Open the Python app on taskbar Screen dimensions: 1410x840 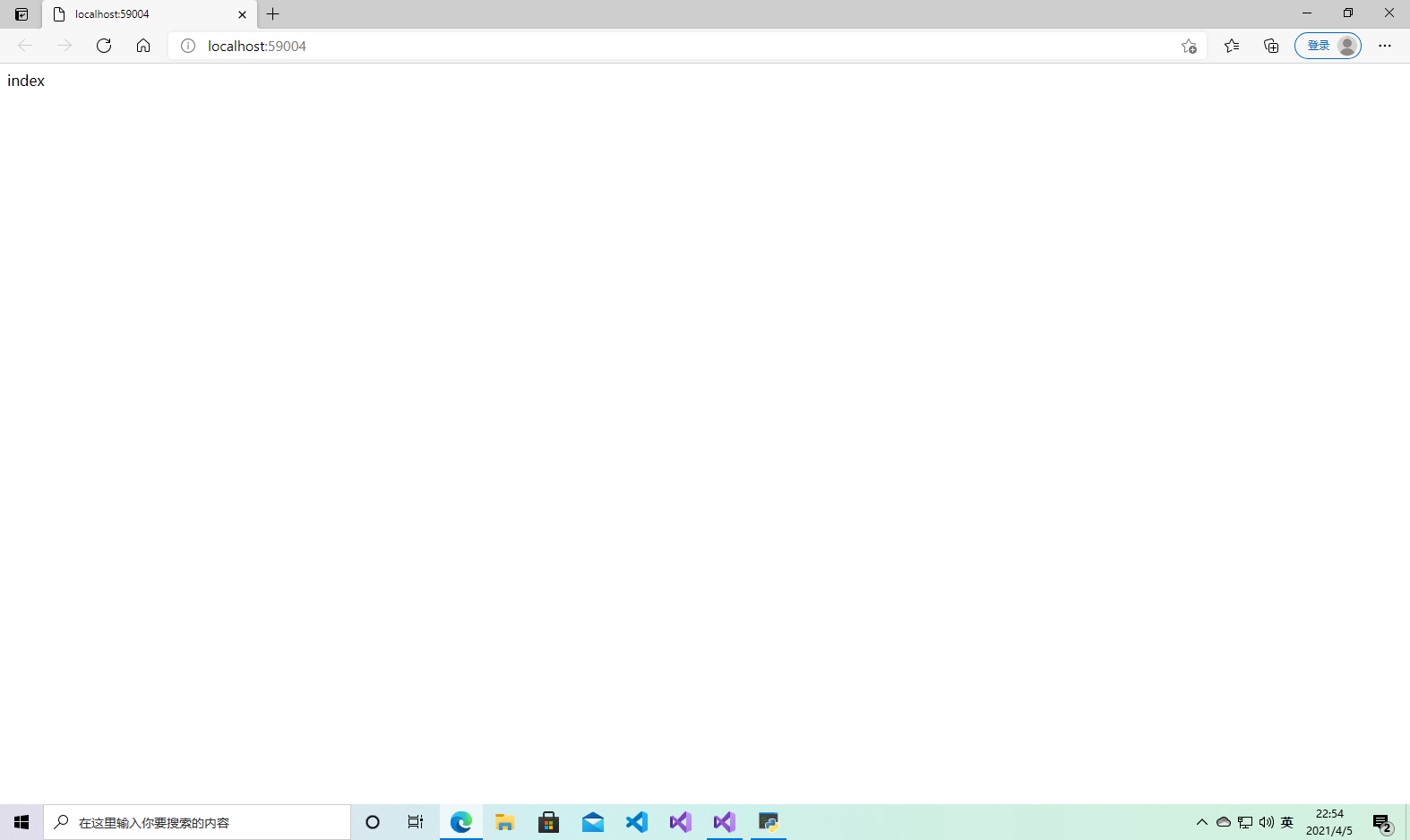pos(769,822)
